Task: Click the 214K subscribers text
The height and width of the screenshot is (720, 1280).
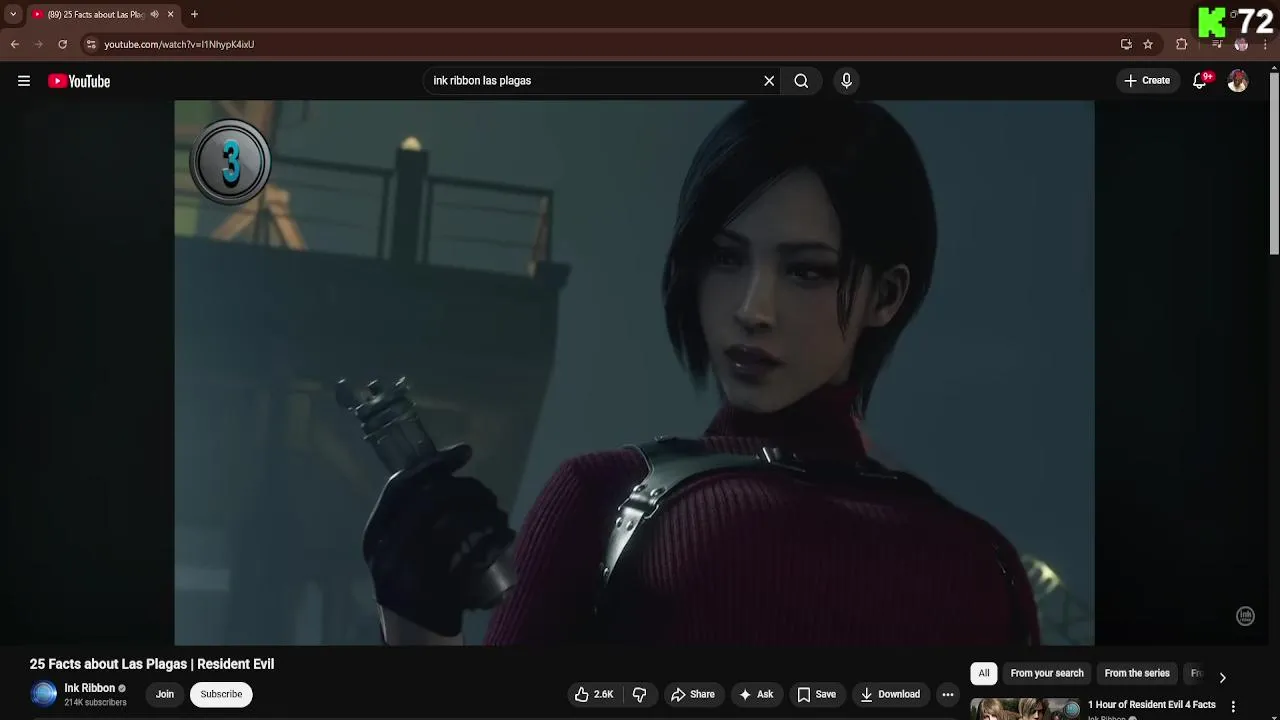Action: pyautogui.click(x=95, y=703)
